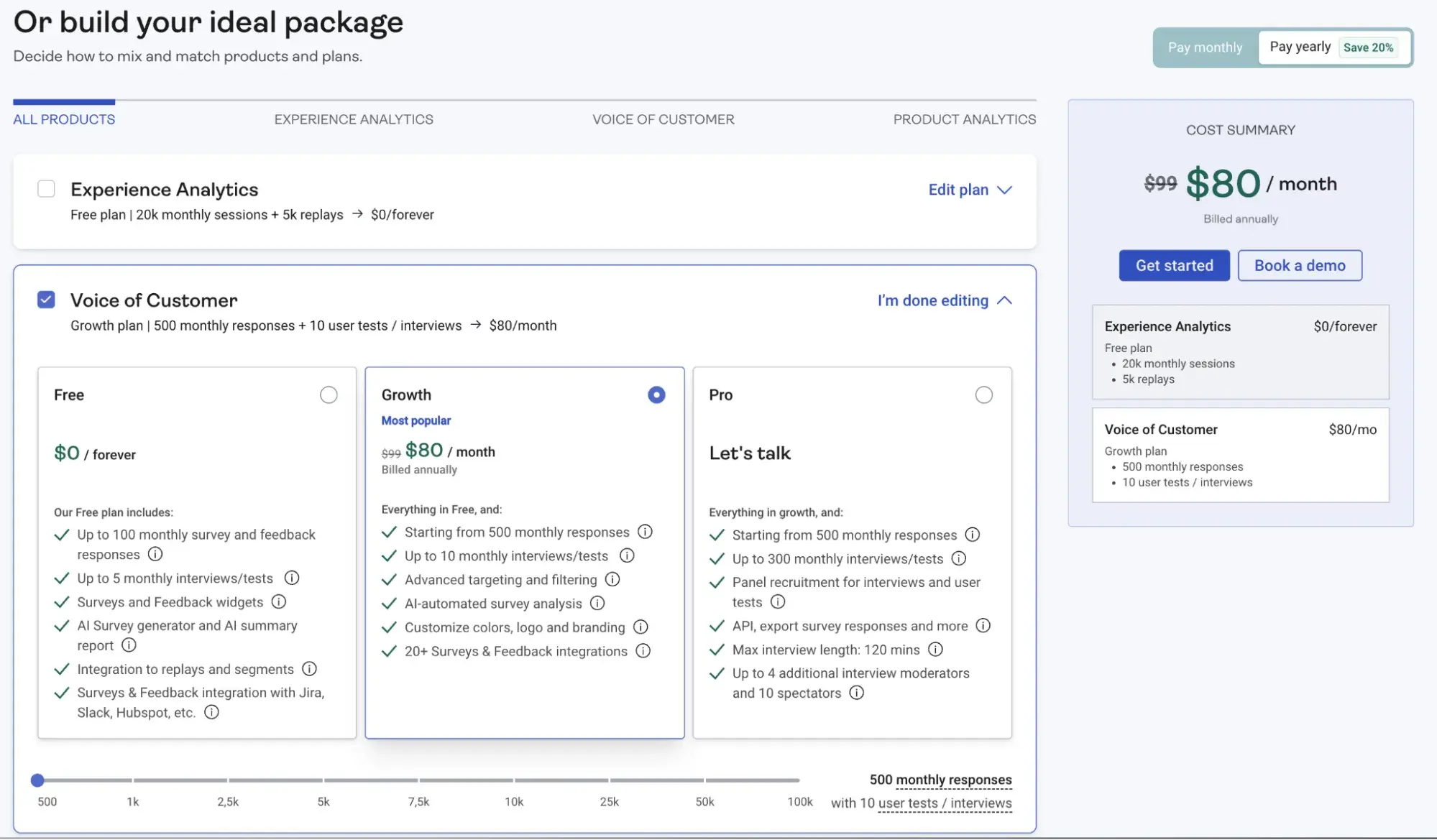Click the Get started button
Viewport: 1437px width, 840px height.
1174,265
